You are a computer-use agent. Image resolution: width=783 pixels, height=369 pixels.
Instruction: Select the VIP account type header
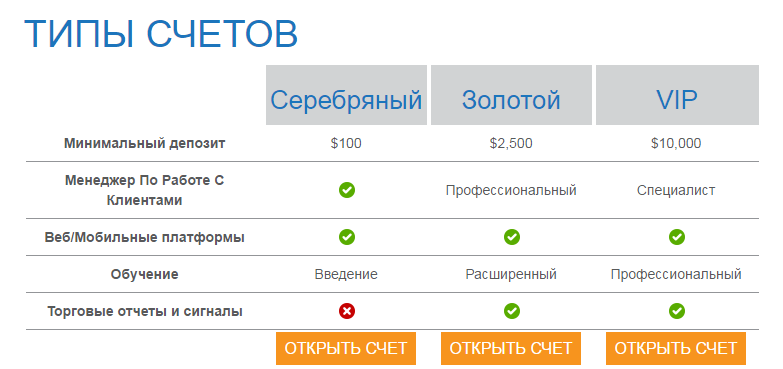677,95
